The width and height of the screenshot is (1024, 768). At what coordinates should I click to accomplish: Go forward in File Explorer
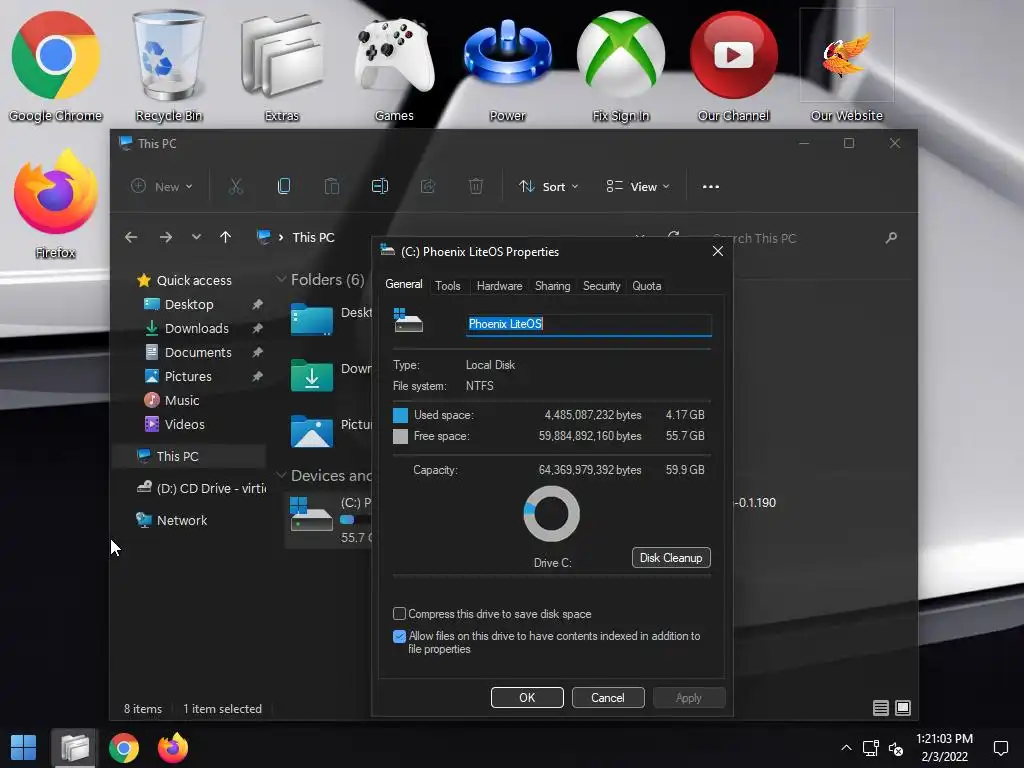(166, 238)
